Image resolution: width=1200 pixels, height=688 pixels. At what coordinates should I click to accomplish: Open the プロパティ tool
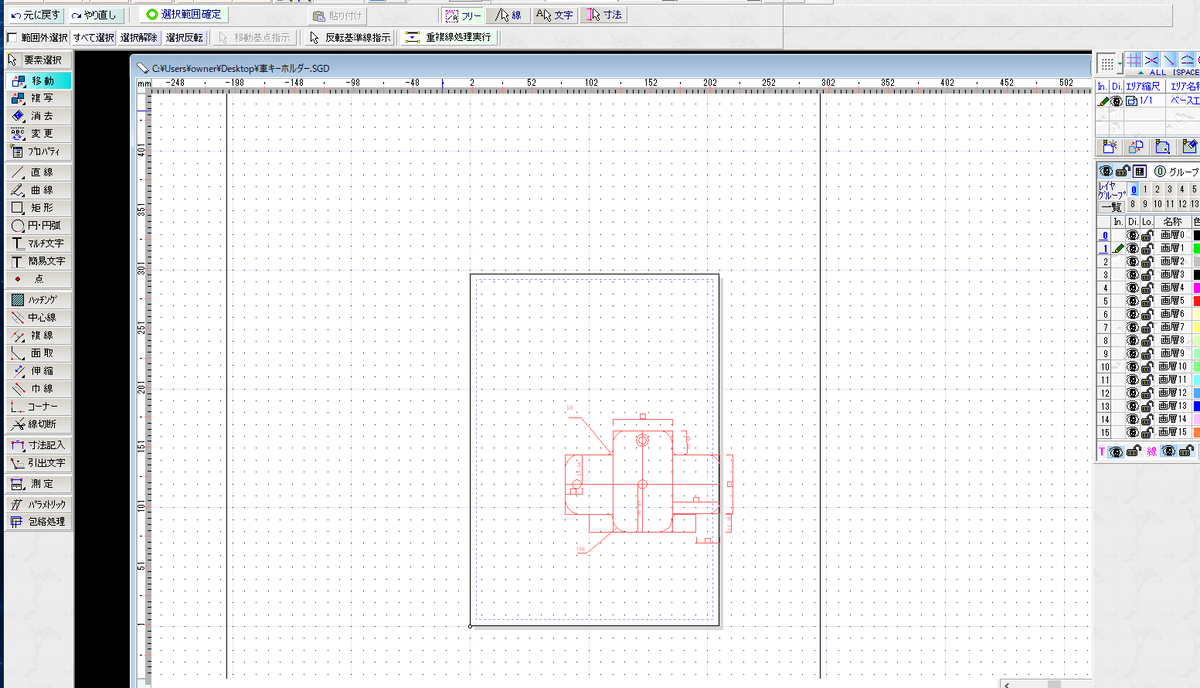38,151
